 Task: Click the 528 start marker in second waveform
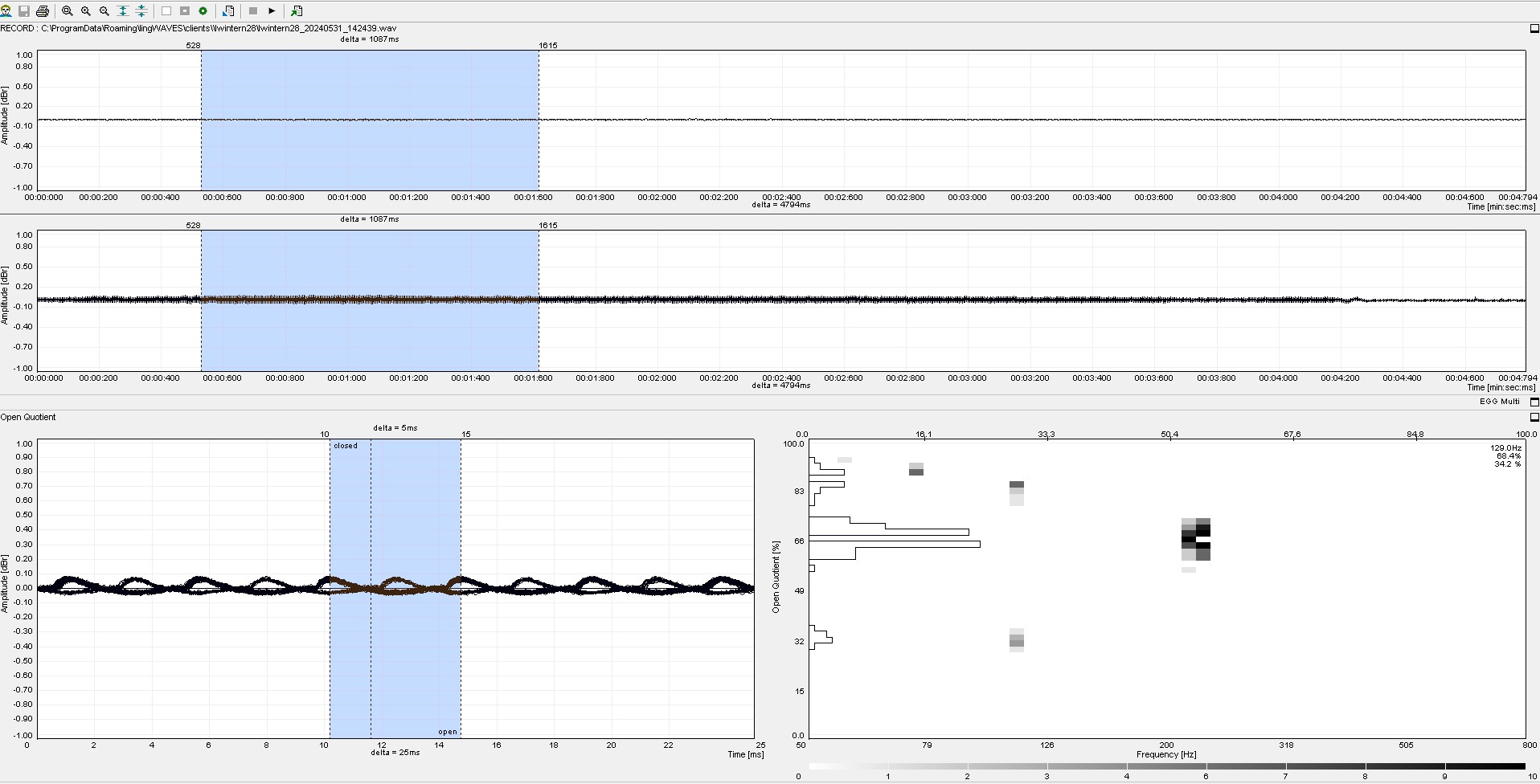click(x=193, y=226)
